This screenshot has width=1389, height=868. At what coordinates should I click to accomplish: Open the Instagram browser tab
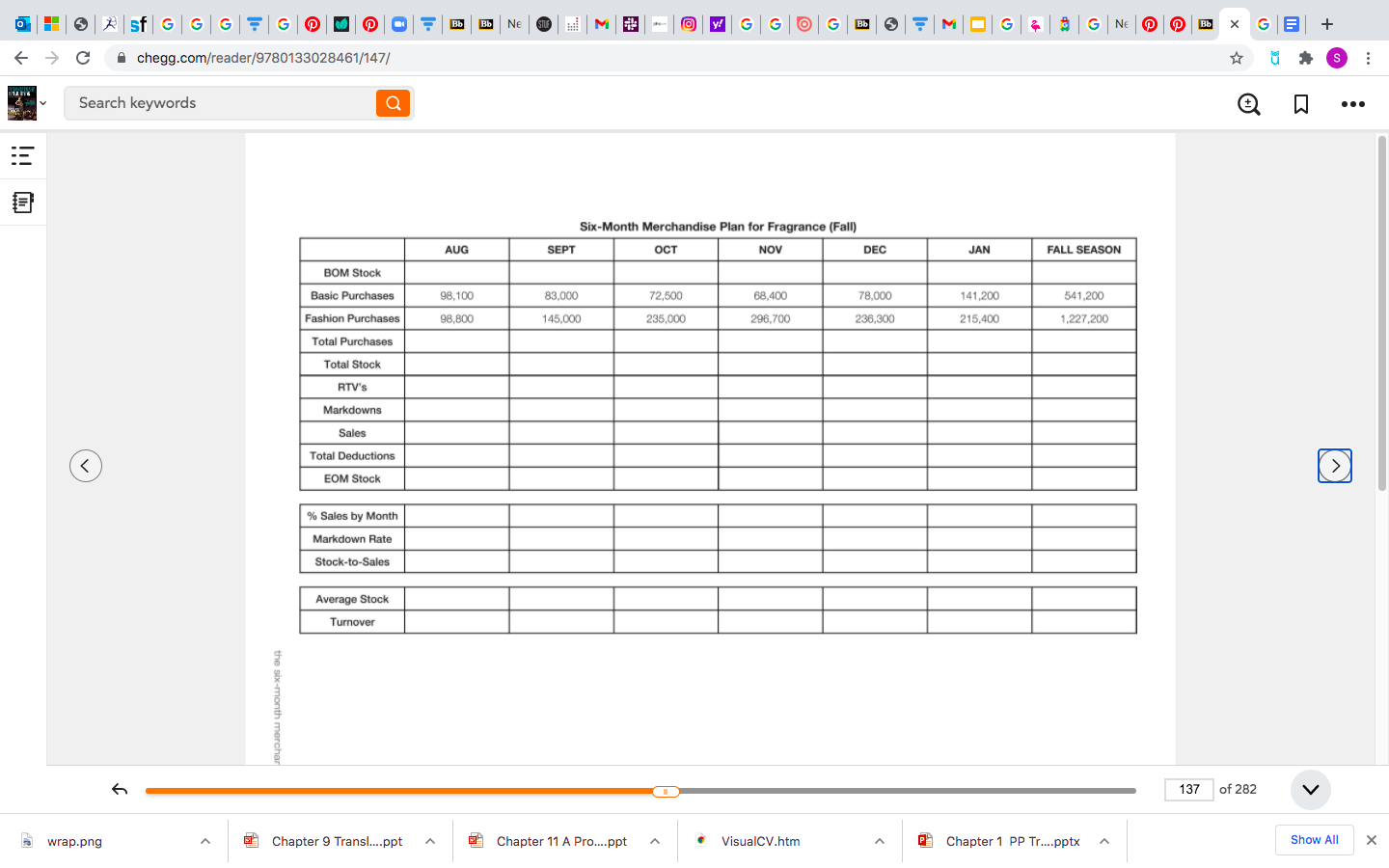click(689, 24)
